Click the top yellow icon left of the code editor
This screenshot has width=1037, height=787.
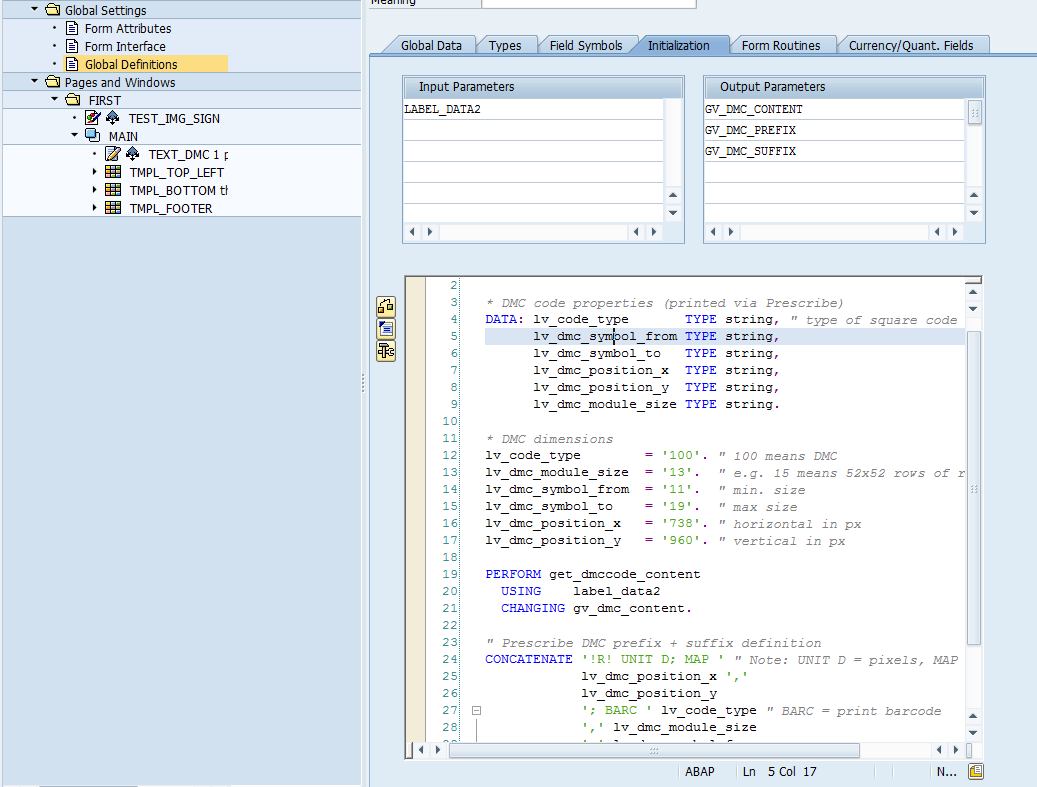(x=386, y=307)
